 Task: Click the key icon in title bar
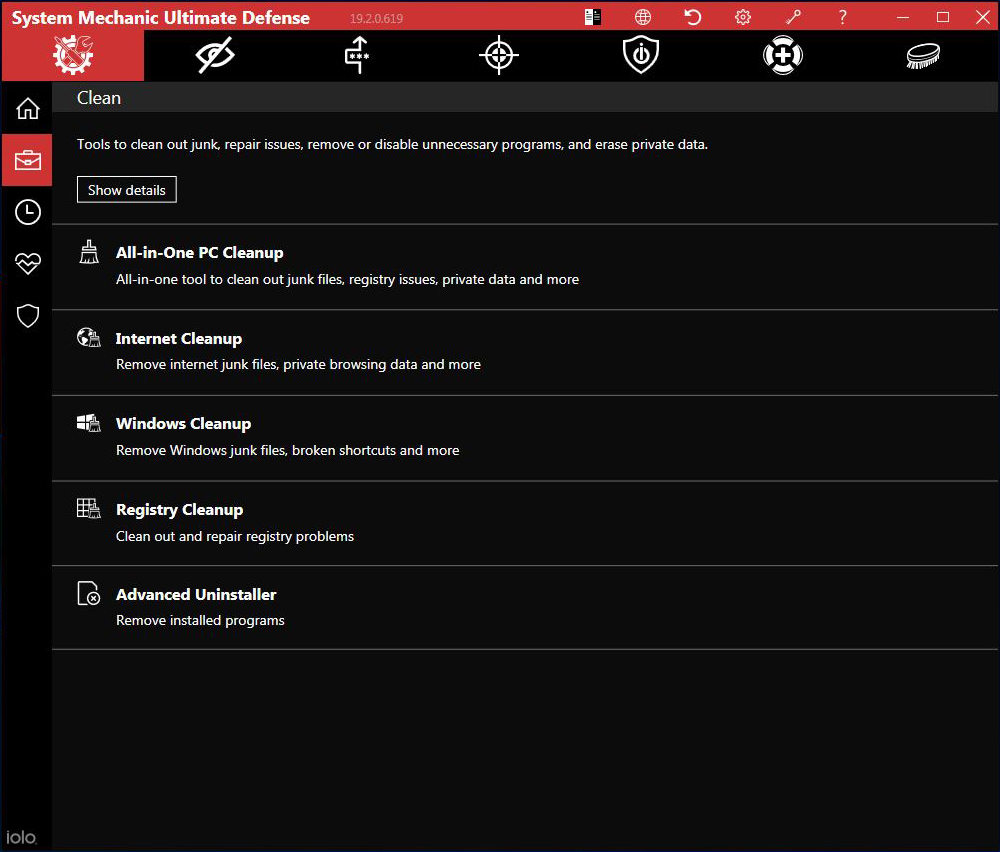[793, 17]
